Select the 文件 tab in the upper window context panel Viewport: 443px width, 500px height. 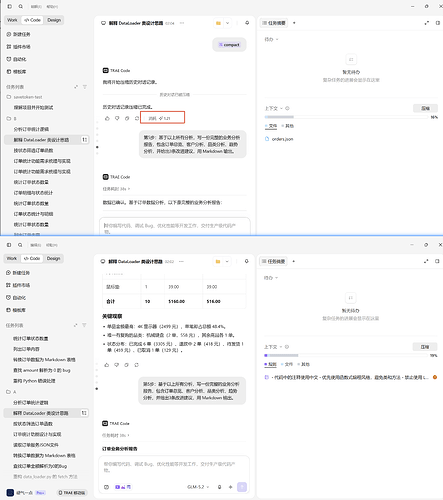pyautogui.click(x=271, y=126)
